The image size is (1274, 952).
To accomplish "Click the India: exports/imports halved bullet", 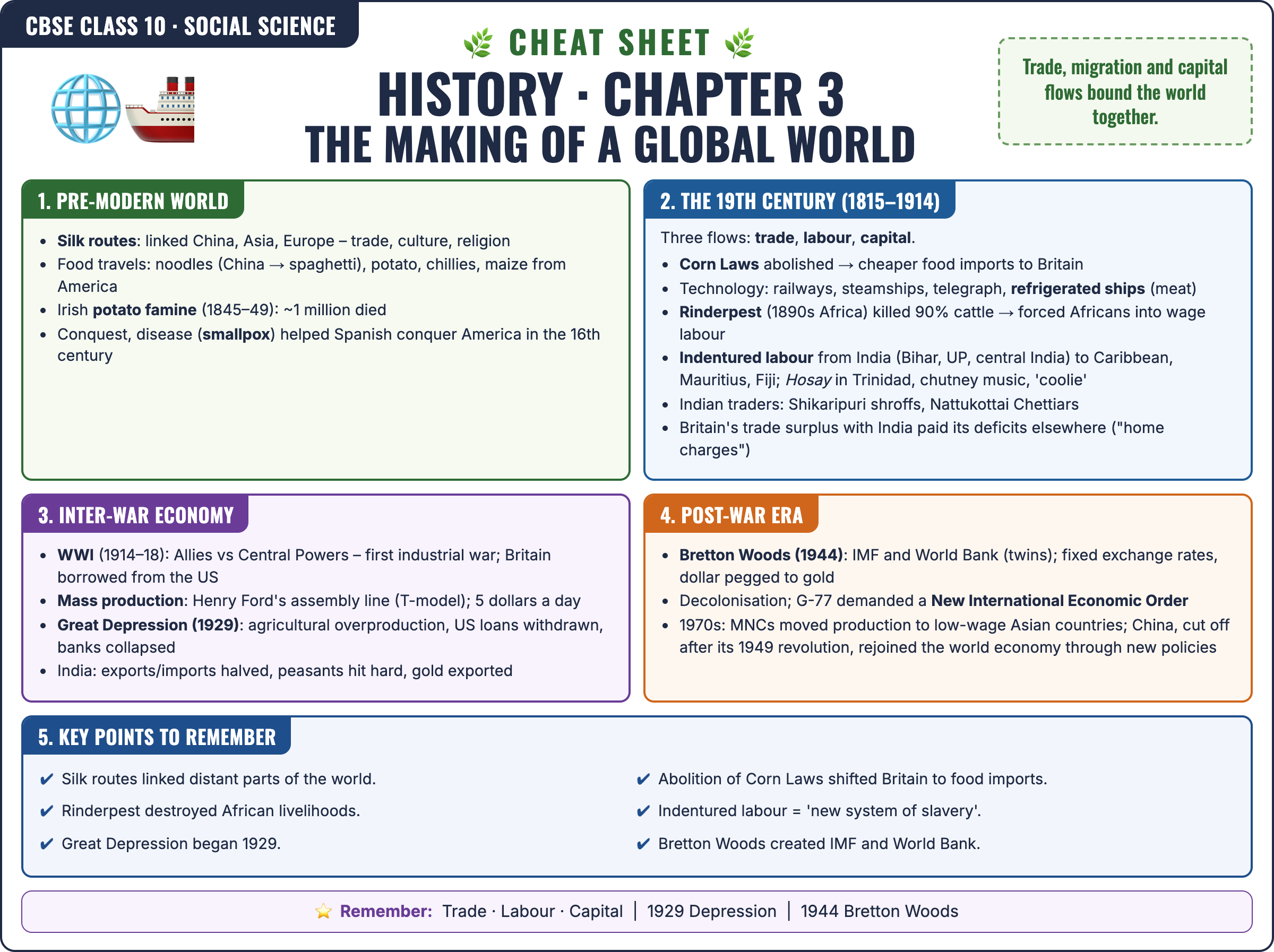I will point(285,671).
